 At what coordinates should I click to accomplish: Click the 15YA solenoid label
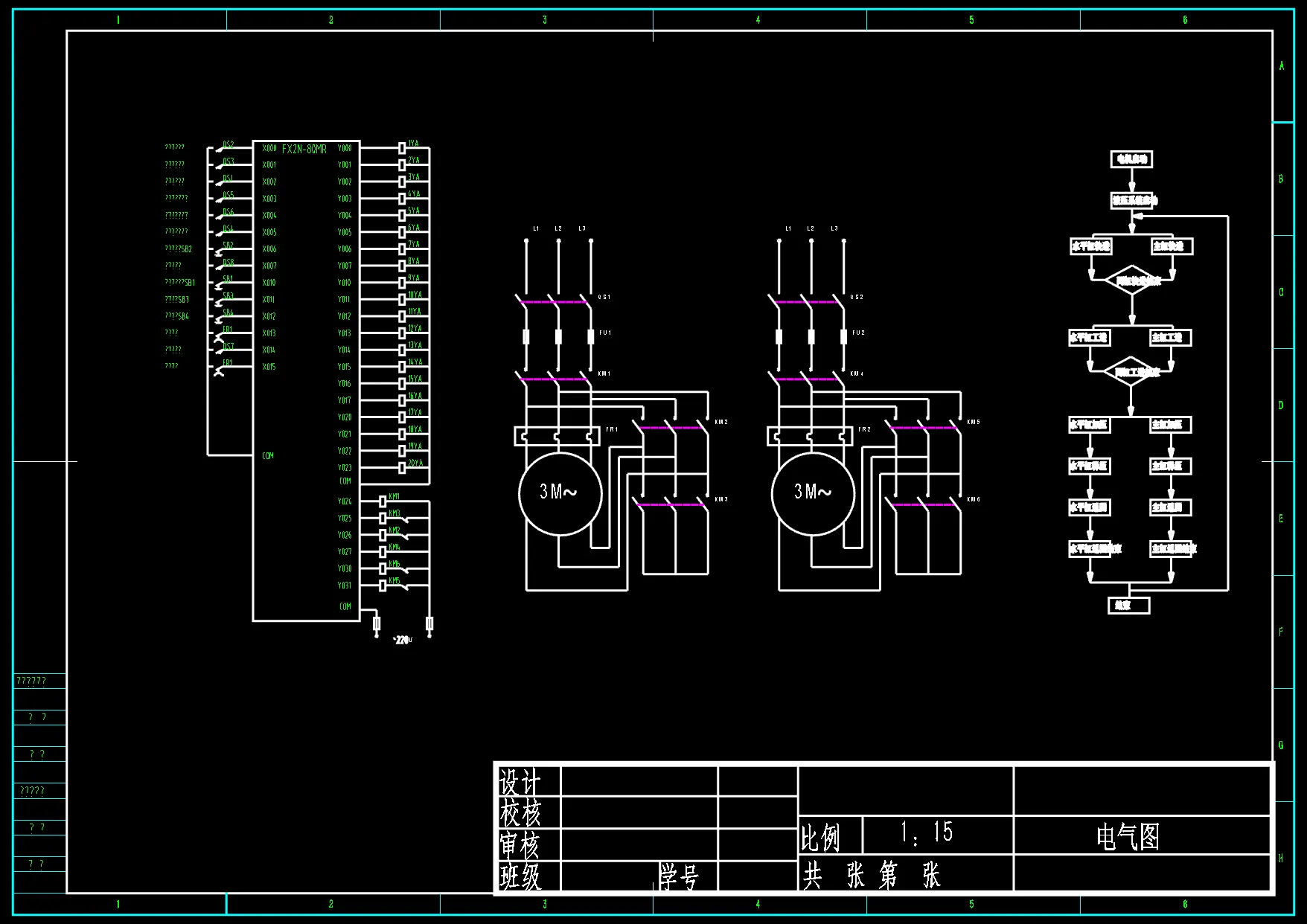coord(415,379)
